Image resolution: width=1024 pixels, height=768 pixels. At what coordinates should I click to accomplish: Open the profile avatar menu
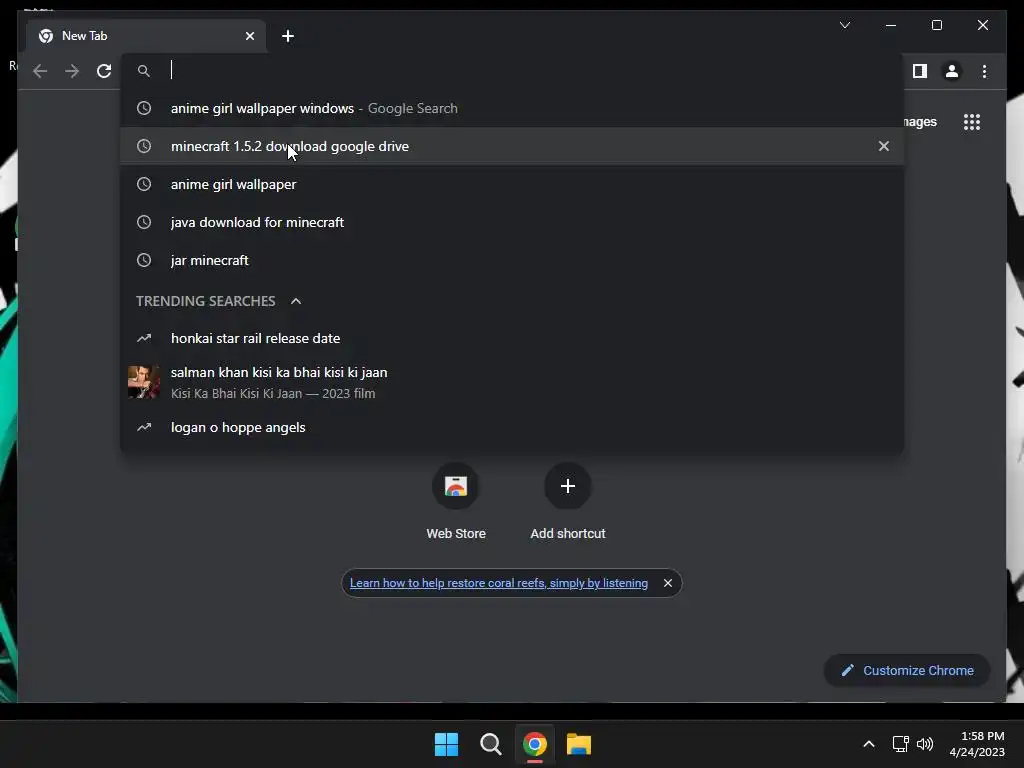(952, 71)
